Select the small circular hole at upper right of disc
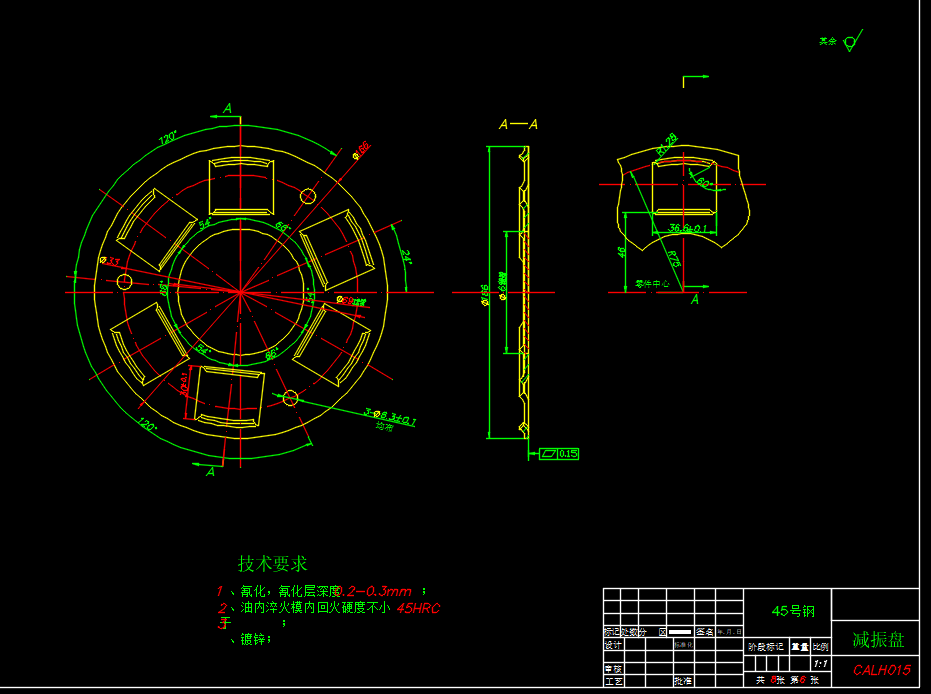This screenshot has height=694, width=931. pos(308,196)
